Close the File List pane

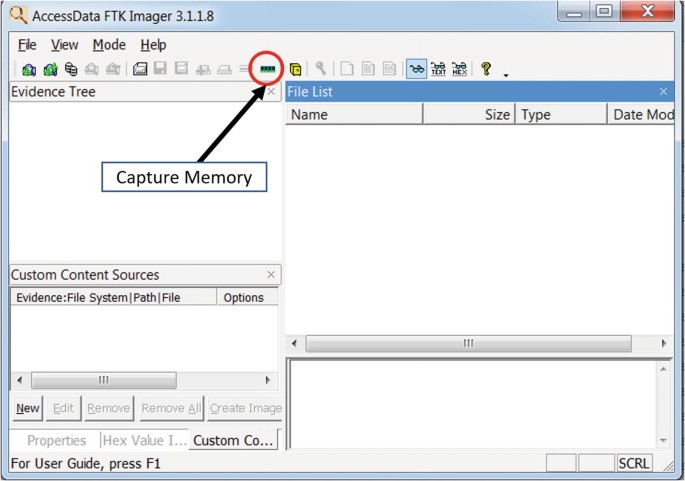pyautogui.click(x=664, y=92)
